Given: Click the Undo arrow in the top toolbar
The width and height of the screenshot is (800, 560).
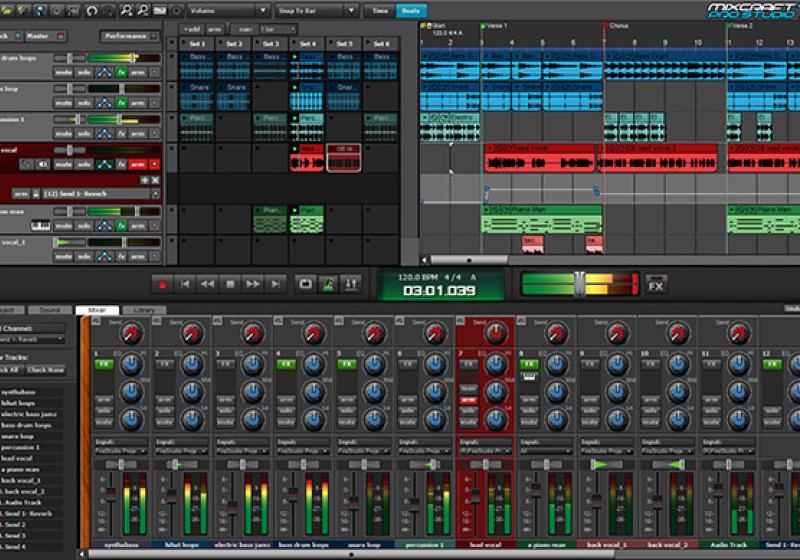Looking at the screenshot, I should 92,11.
